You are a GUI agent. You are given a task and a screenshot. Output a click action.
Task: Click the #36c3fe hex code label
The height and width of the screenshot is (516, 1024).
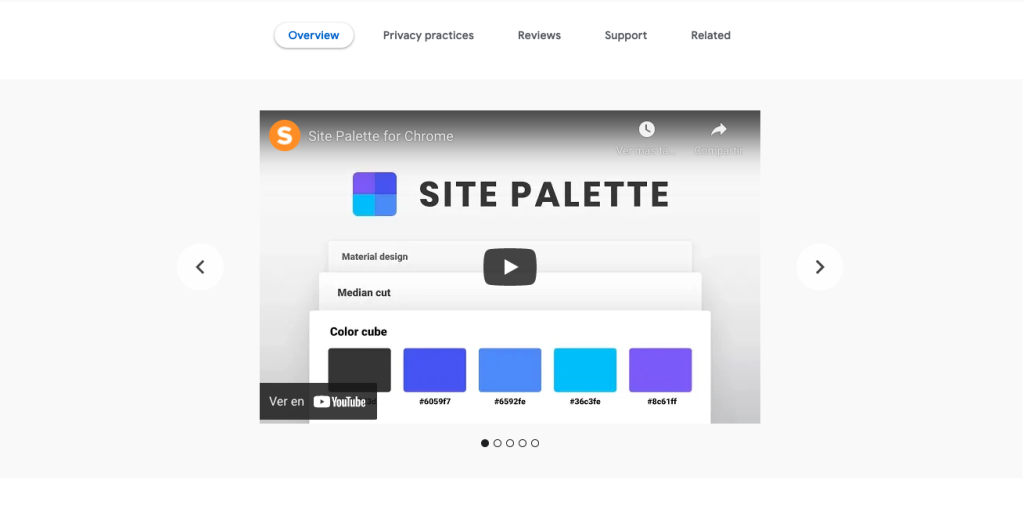tap(585, 402)
